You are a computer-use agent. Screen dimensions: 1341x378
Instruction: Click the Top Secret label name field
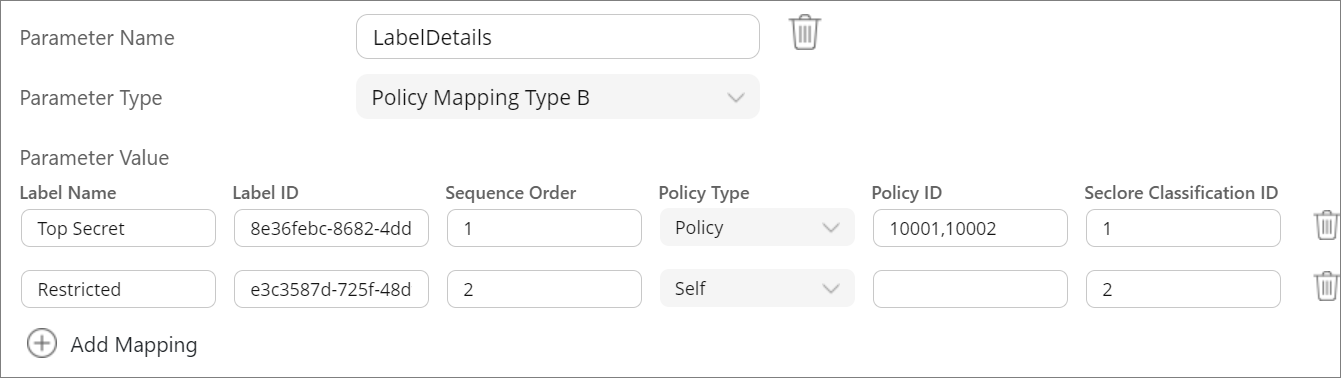[x=118, y=228]
